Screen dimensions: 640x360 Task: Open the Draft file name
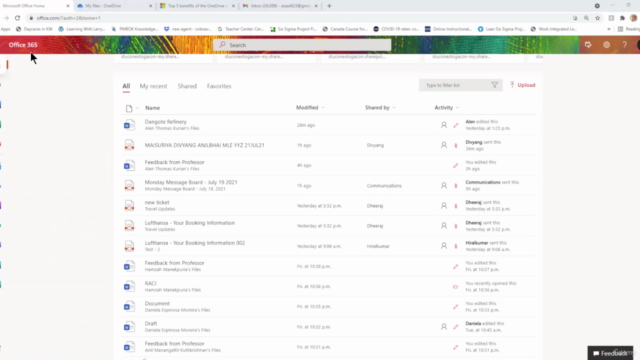pyautogui.click(x=151, y=324)
